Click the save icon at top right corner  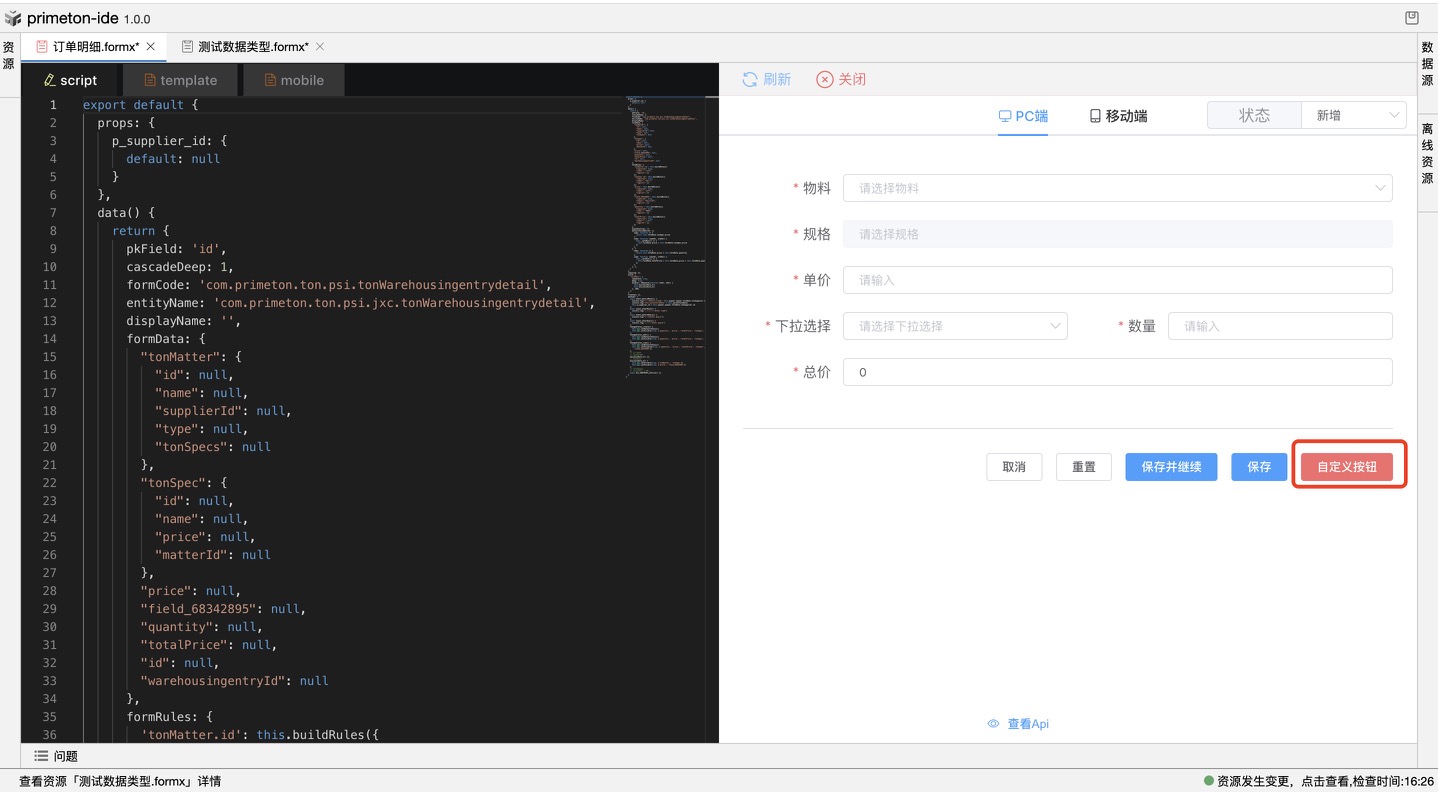pyautogui.click(x=1411, y=18)
